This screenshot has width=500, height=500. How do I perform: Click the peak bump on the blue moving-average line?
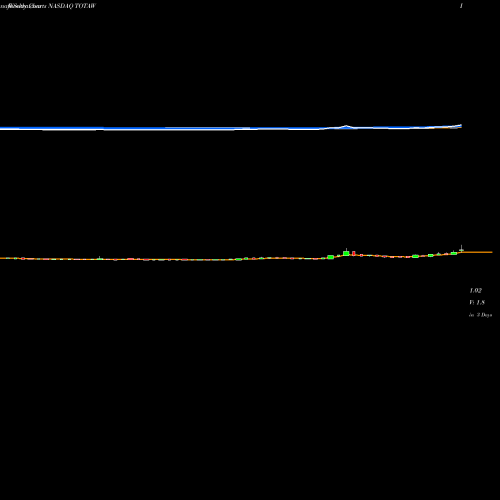click(346, 126)
